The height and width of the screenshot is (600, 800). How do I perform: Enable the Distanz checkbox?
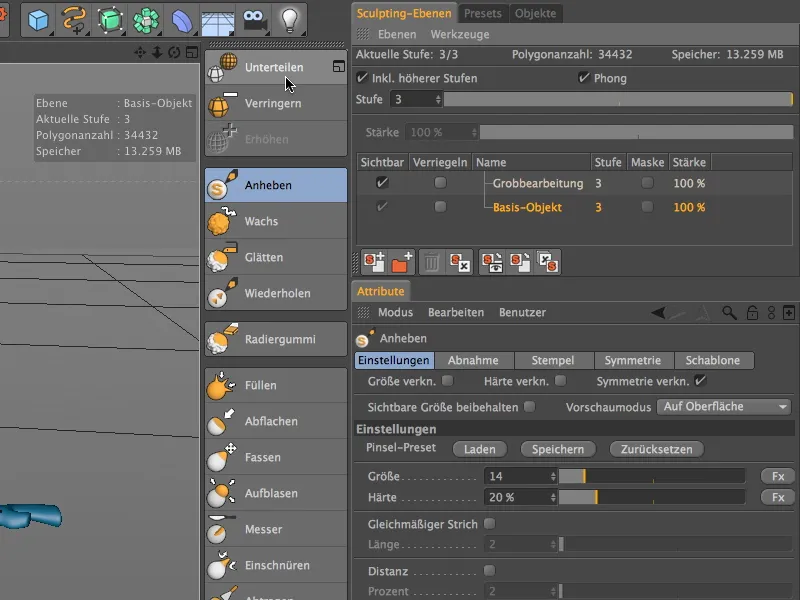click(489, 570)
